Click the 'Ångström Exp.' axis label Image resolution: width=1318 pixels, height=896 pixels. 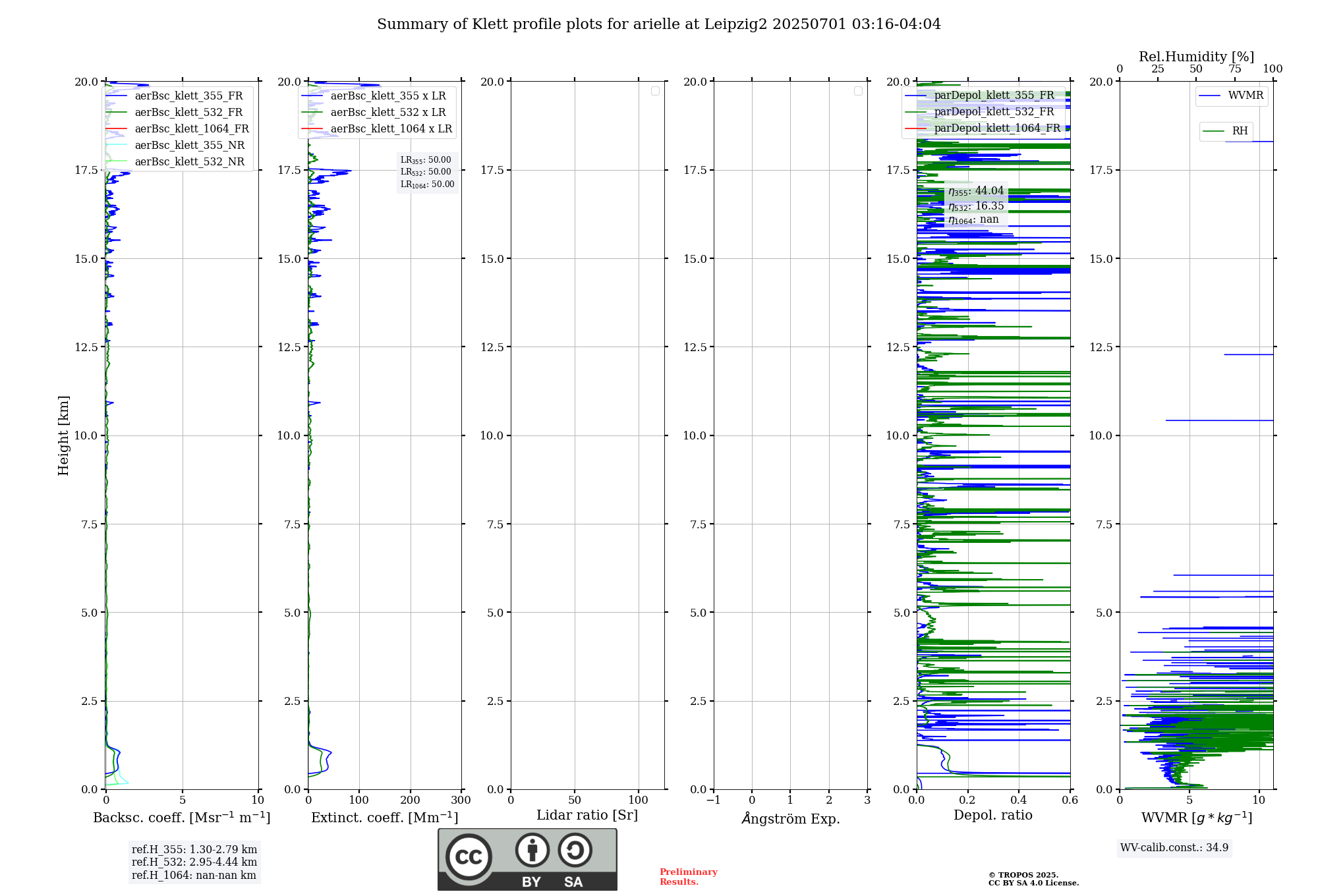[x=790, y=818]
